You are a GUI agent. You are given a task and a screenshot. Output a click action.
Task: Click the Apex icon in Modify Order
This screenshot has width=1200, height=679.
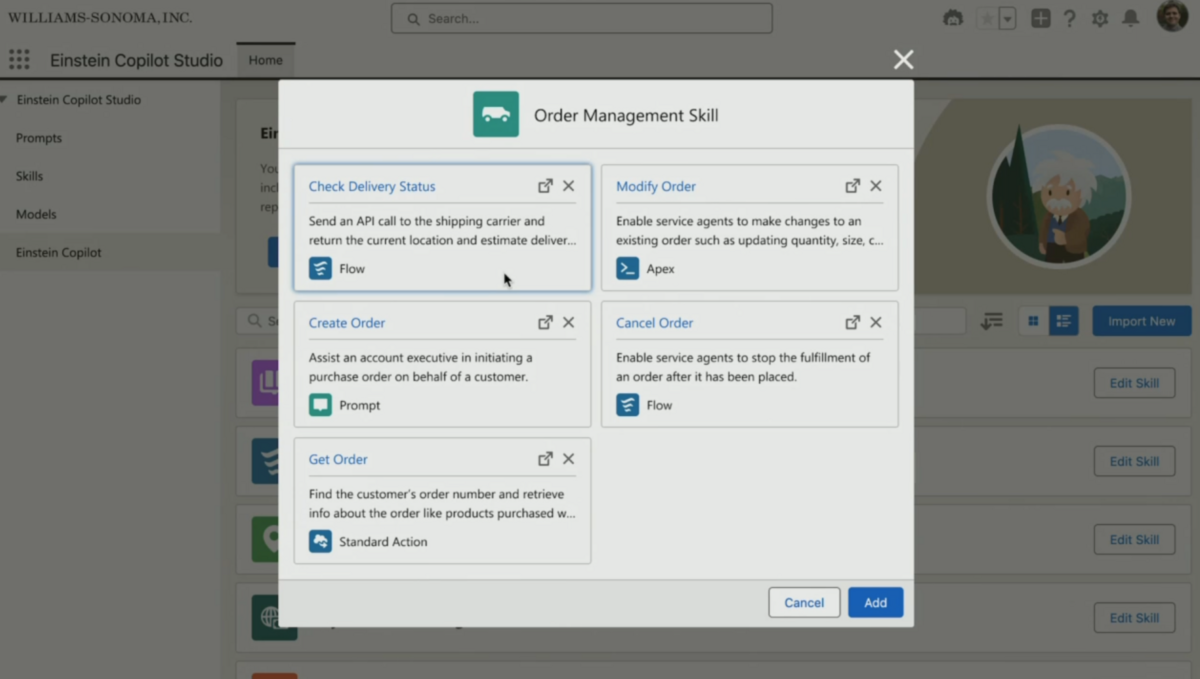[x=627, y=269]
